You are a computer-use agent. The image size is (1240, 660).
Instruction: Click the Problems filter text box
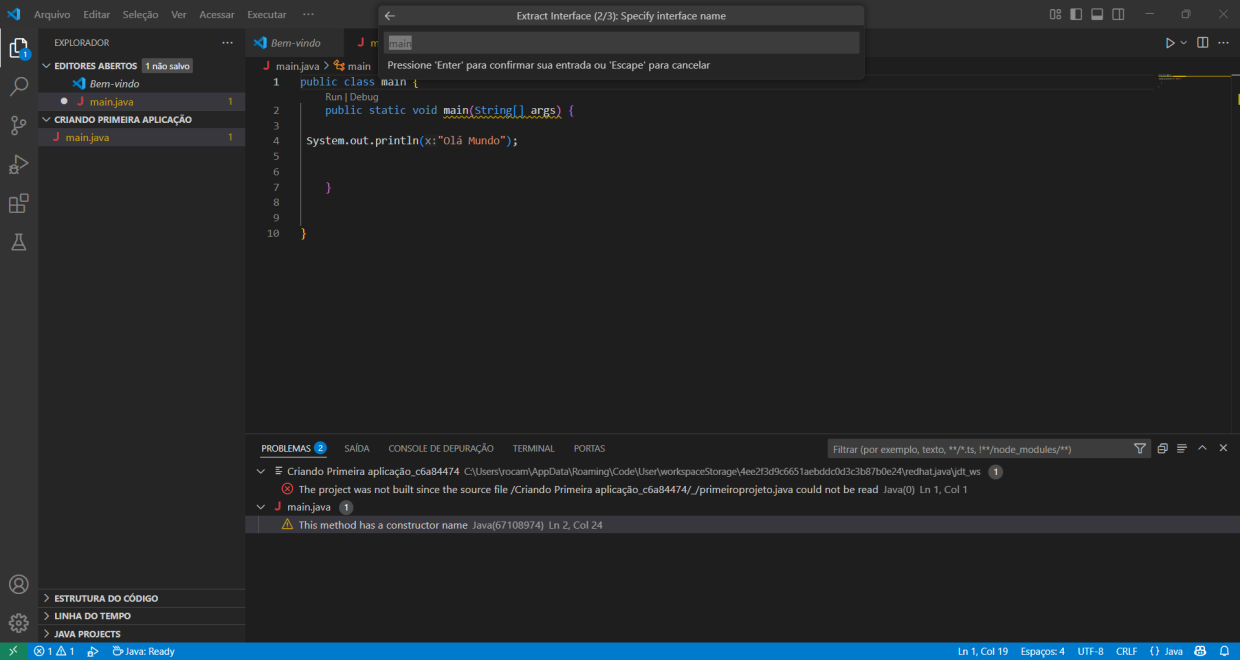coord(978,449)
